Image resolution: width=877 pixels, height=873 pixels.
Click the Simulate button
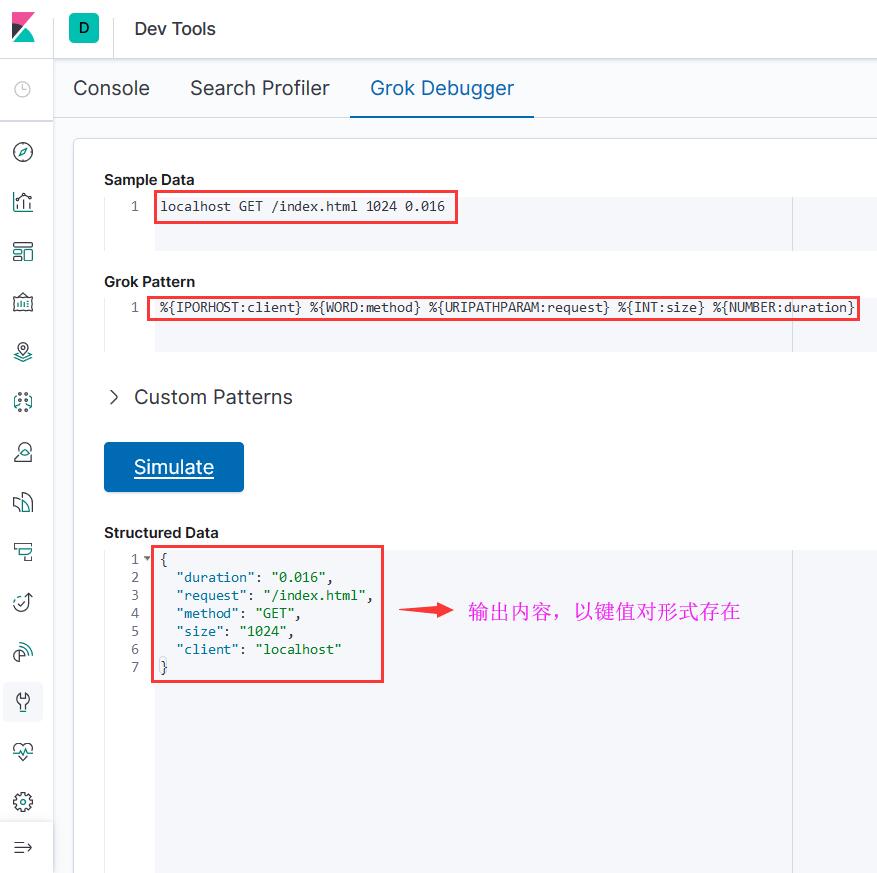[x=174, y=467]
